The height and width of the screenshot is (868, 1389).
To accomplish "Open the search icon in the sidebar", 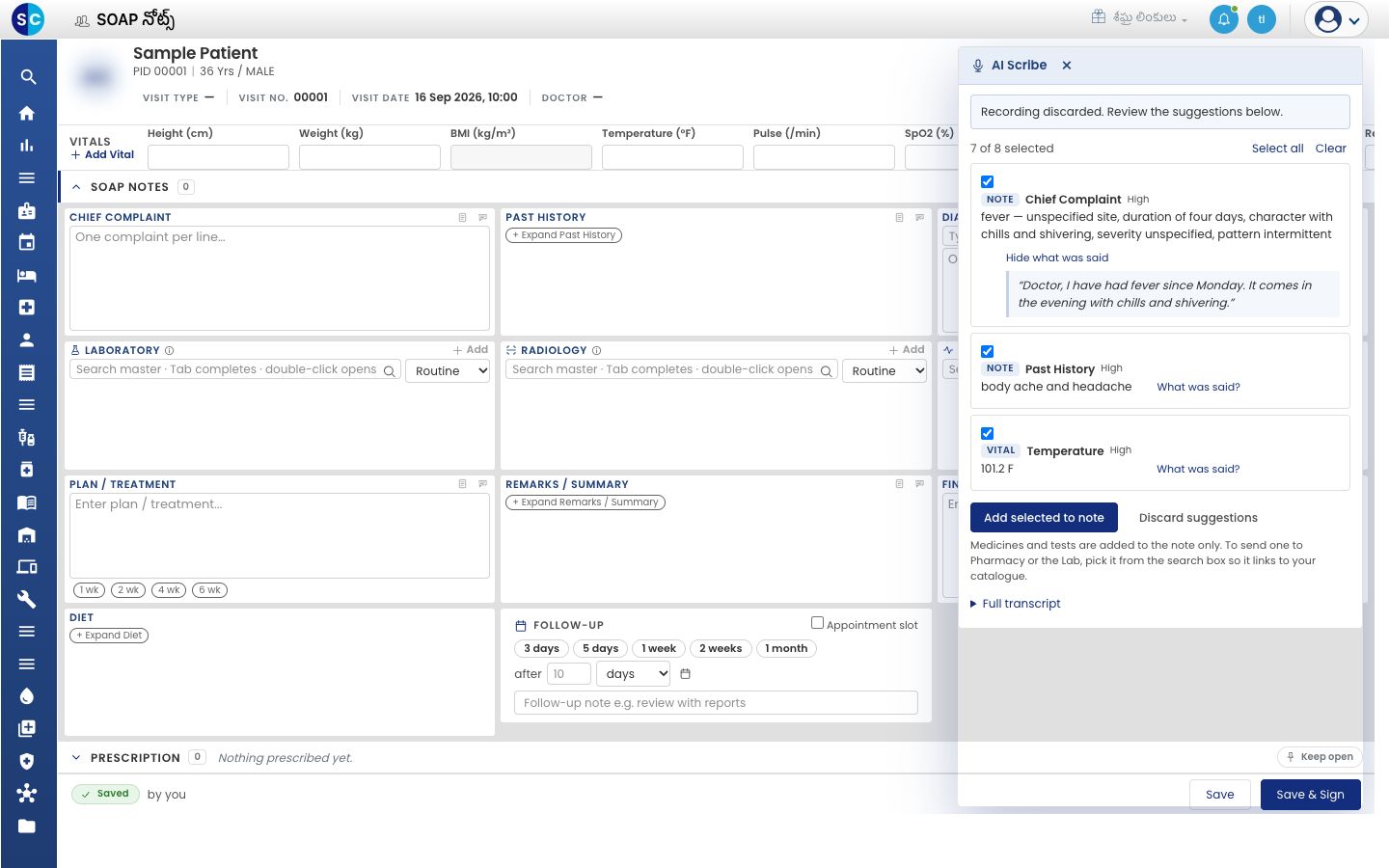I will point(27,77).
